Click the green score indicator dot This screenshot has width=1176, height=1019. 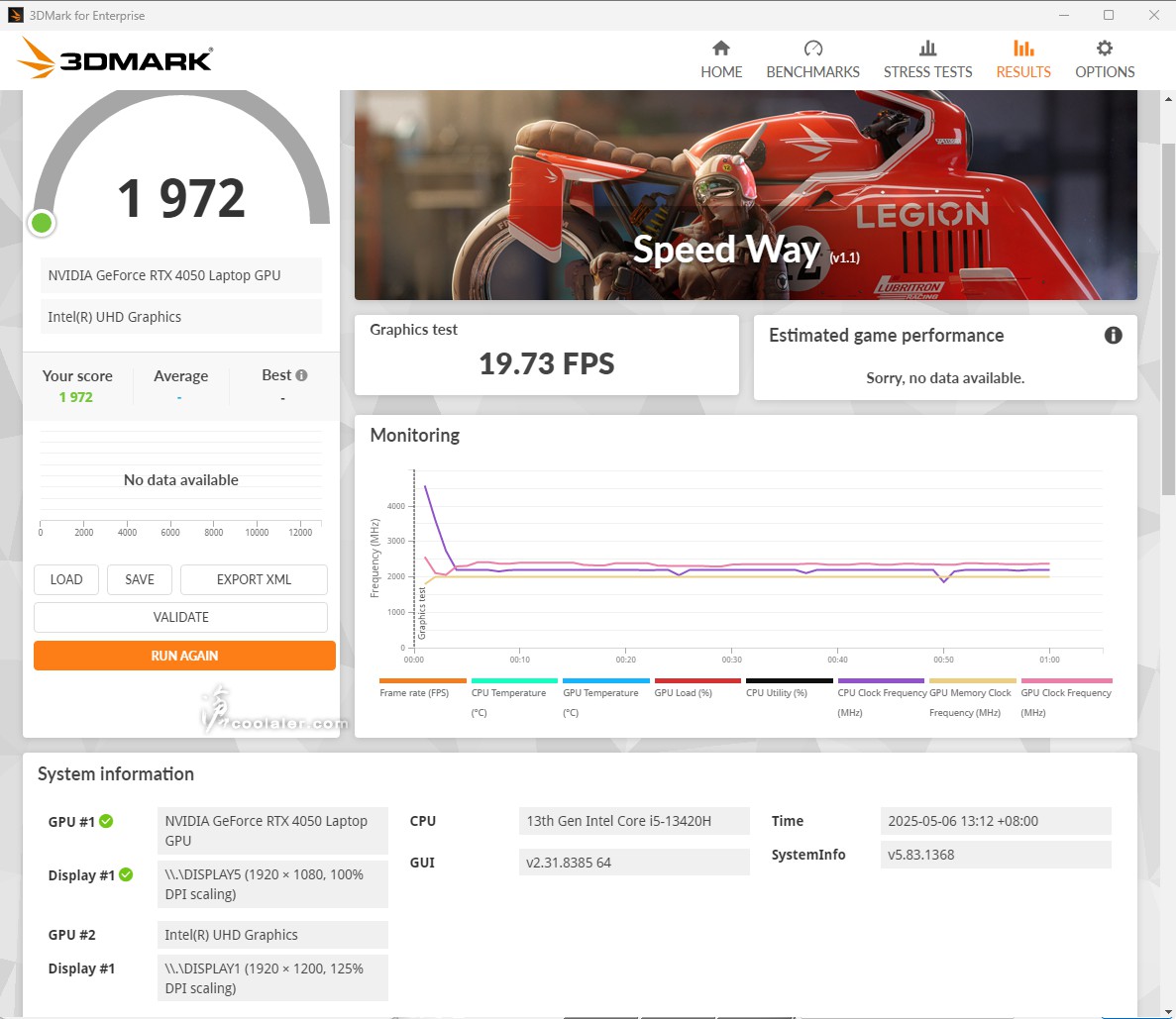click(x=42, y=223)
